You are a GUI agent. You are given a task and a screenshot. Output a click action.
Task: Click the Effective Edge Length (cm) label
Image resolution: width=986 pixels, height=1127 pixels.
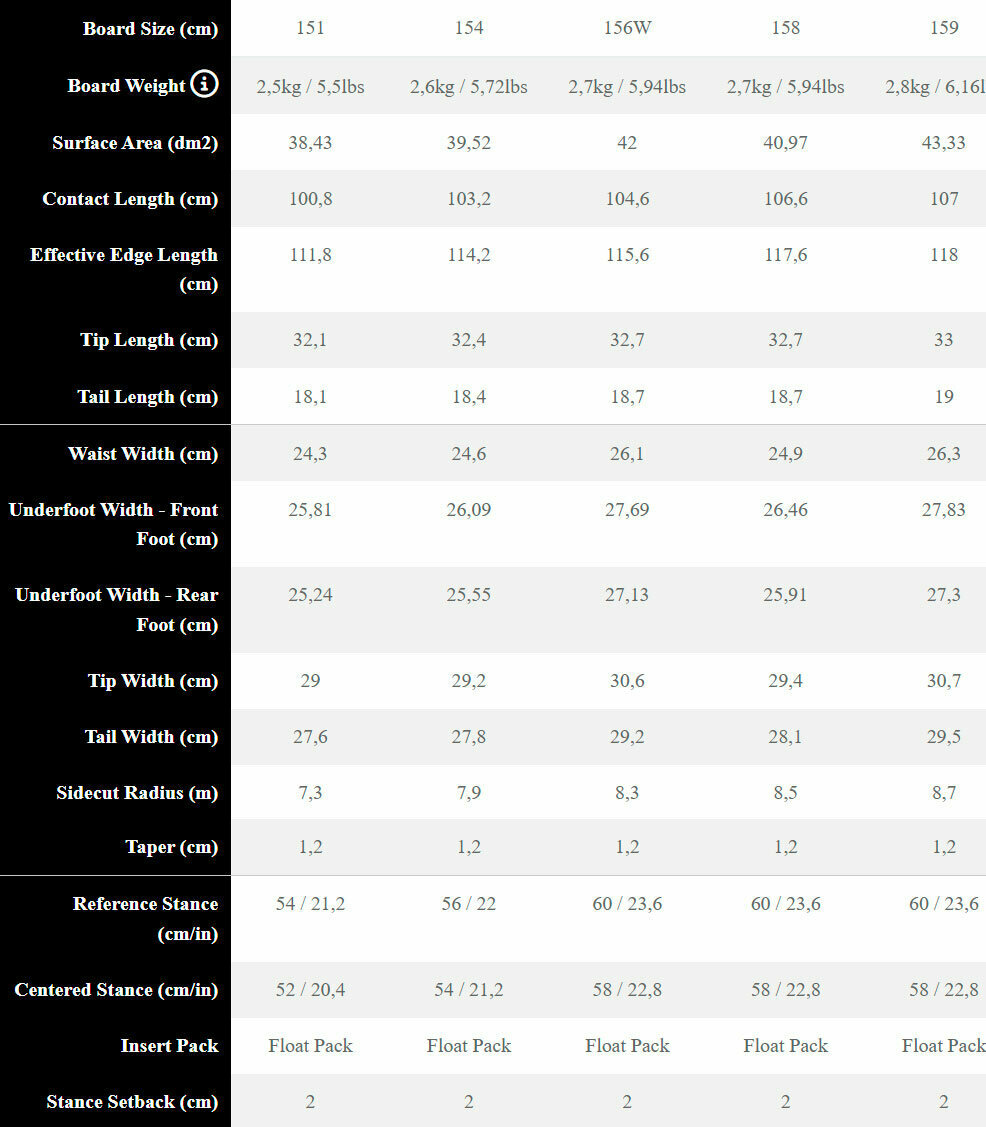(124, 270)
